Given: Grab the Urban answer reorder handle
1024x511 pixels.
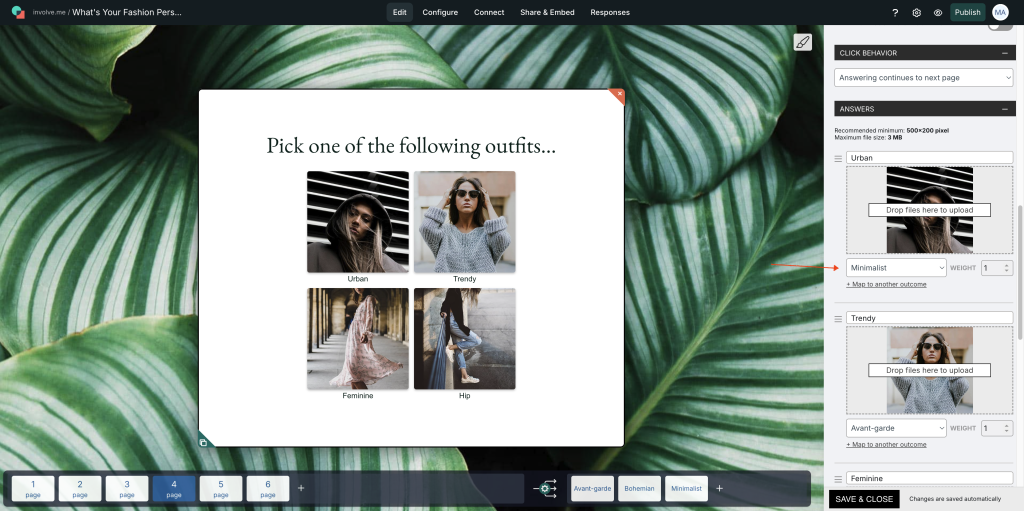Looking at the screenshot, I should 838,158.
